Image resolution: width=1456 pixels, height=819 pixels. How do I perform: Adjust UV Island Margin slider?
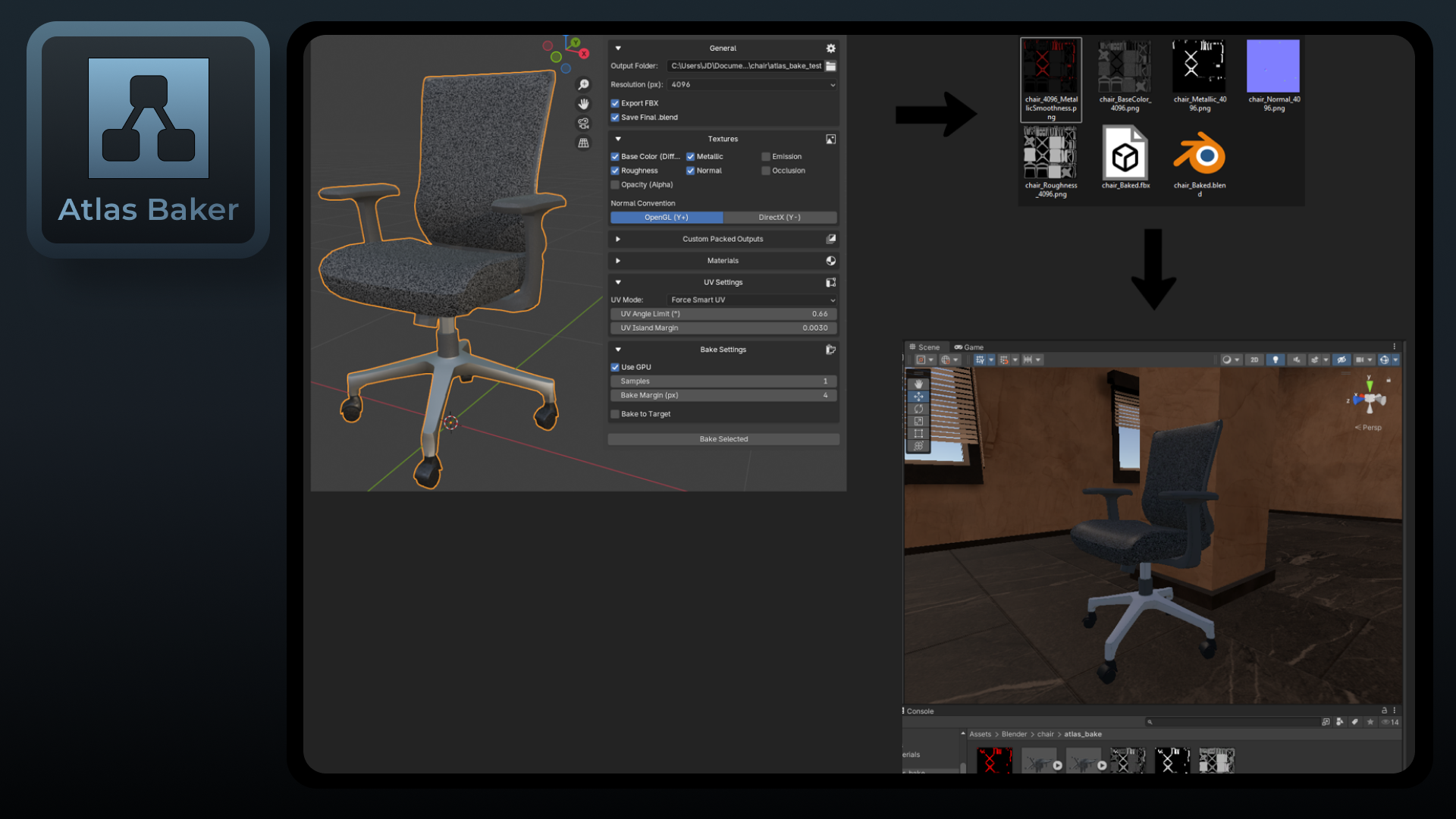pyautogui.click(x=723, y=328)
